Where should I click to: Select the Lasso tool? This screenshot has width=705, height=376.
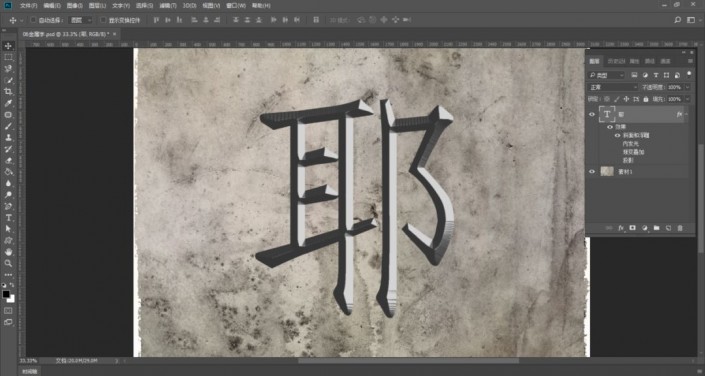[x=8, y=69]
